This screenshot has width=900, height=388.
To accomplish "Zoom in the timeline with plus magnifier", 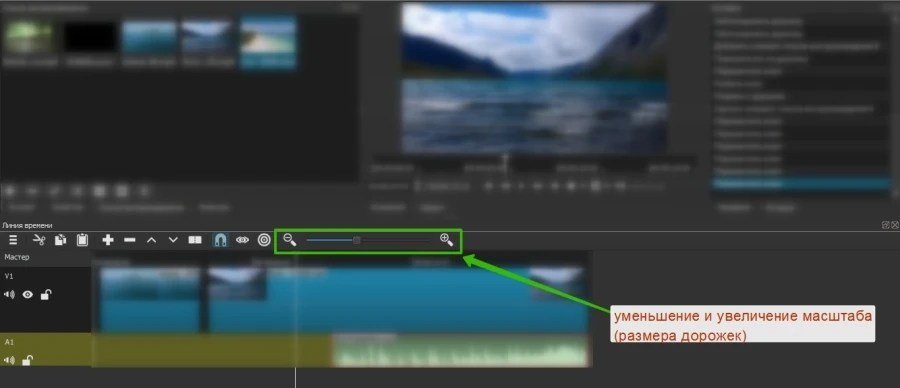I will click(447, 240).
